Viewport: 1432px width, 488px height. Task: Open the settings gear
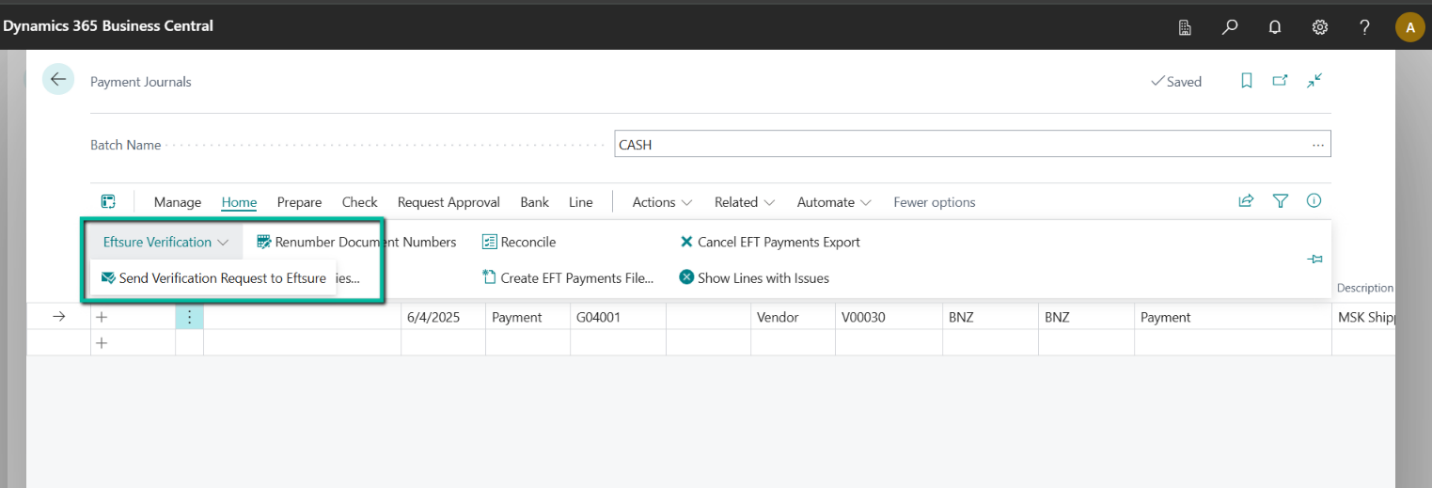(x=1320, y=27)
